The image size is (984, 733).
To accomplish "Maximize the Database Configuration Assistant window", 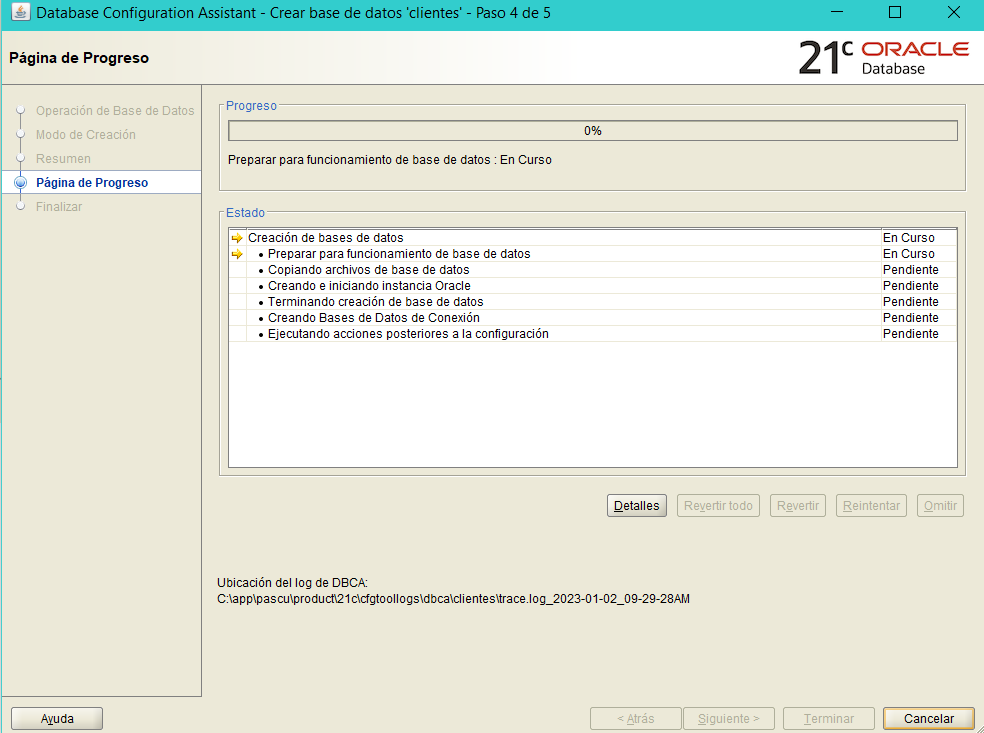I will [x=895, y=12].
